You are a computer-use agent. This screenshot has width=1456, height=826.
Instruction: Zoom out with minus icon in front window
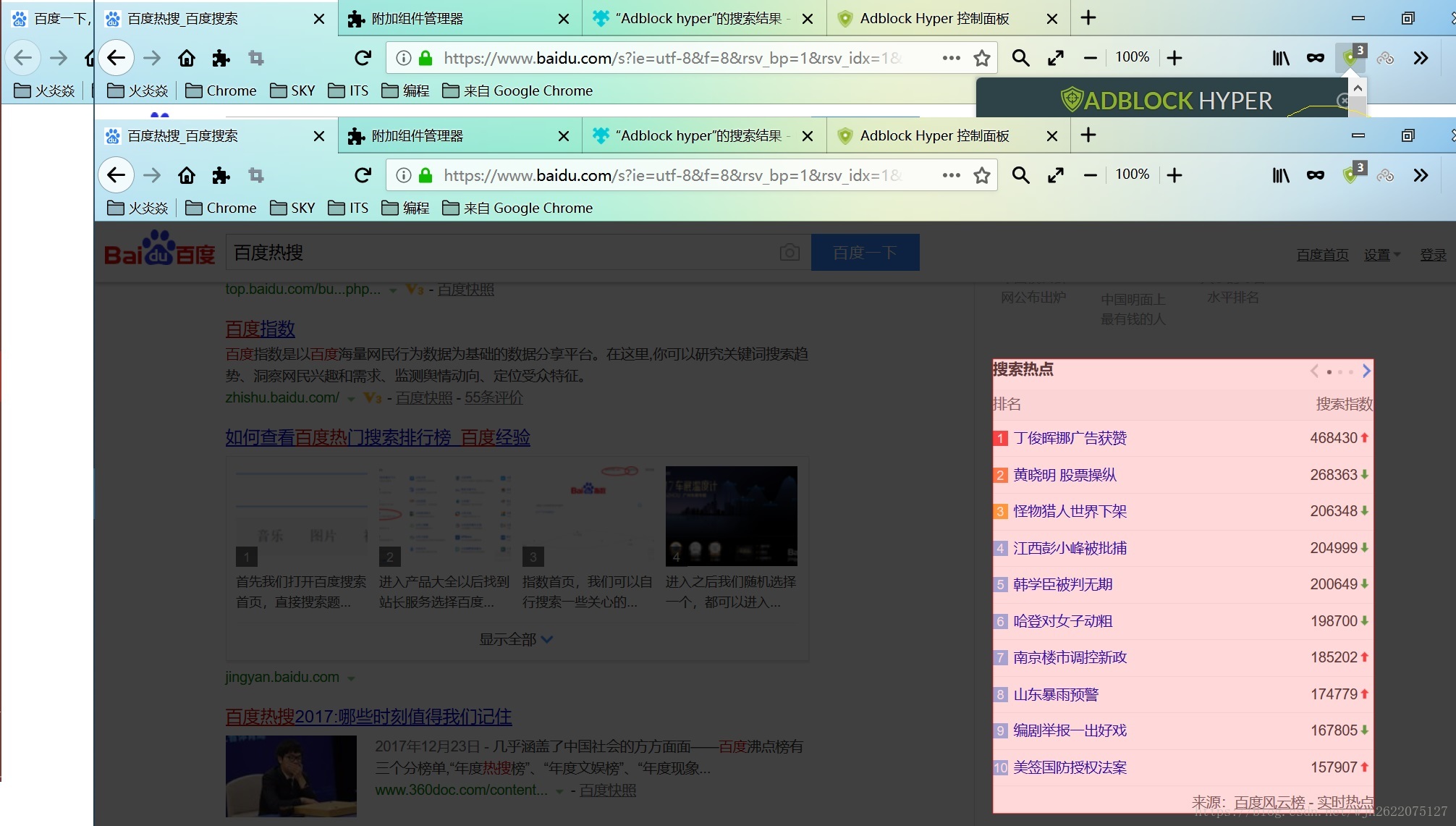click(x=1091, y=175)
